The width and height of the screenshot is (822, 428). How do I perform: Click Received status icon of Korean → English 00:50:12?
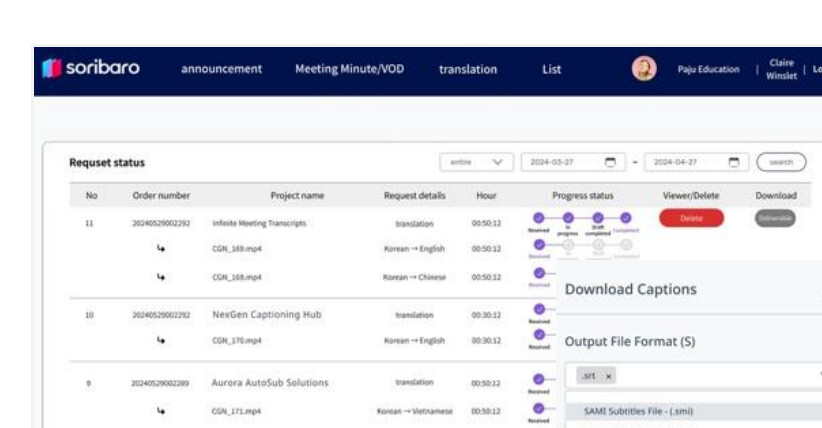click(539, 244)
